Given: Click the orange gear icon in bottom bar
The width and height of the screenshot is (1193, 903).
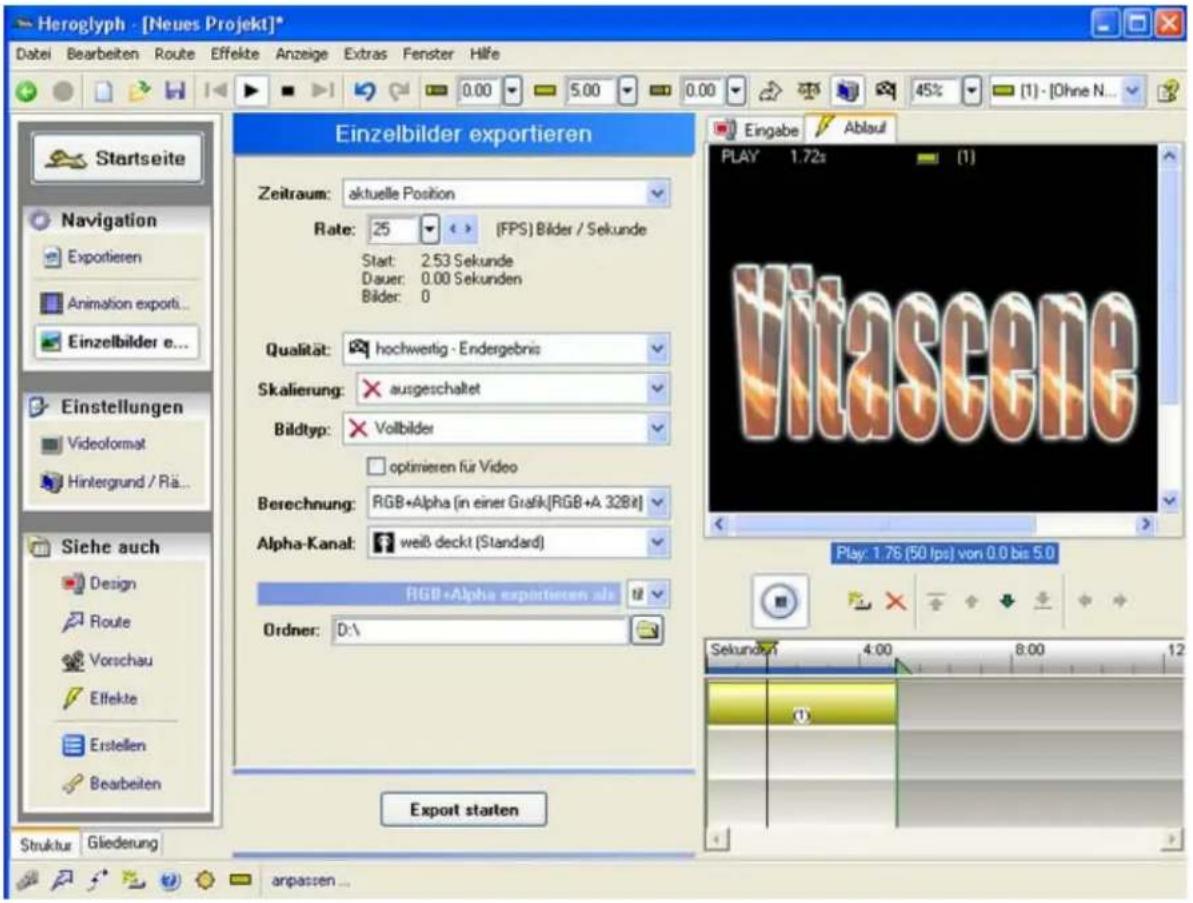Looking at the screenshot, I should pyautogui.click(x=205, y=880).
